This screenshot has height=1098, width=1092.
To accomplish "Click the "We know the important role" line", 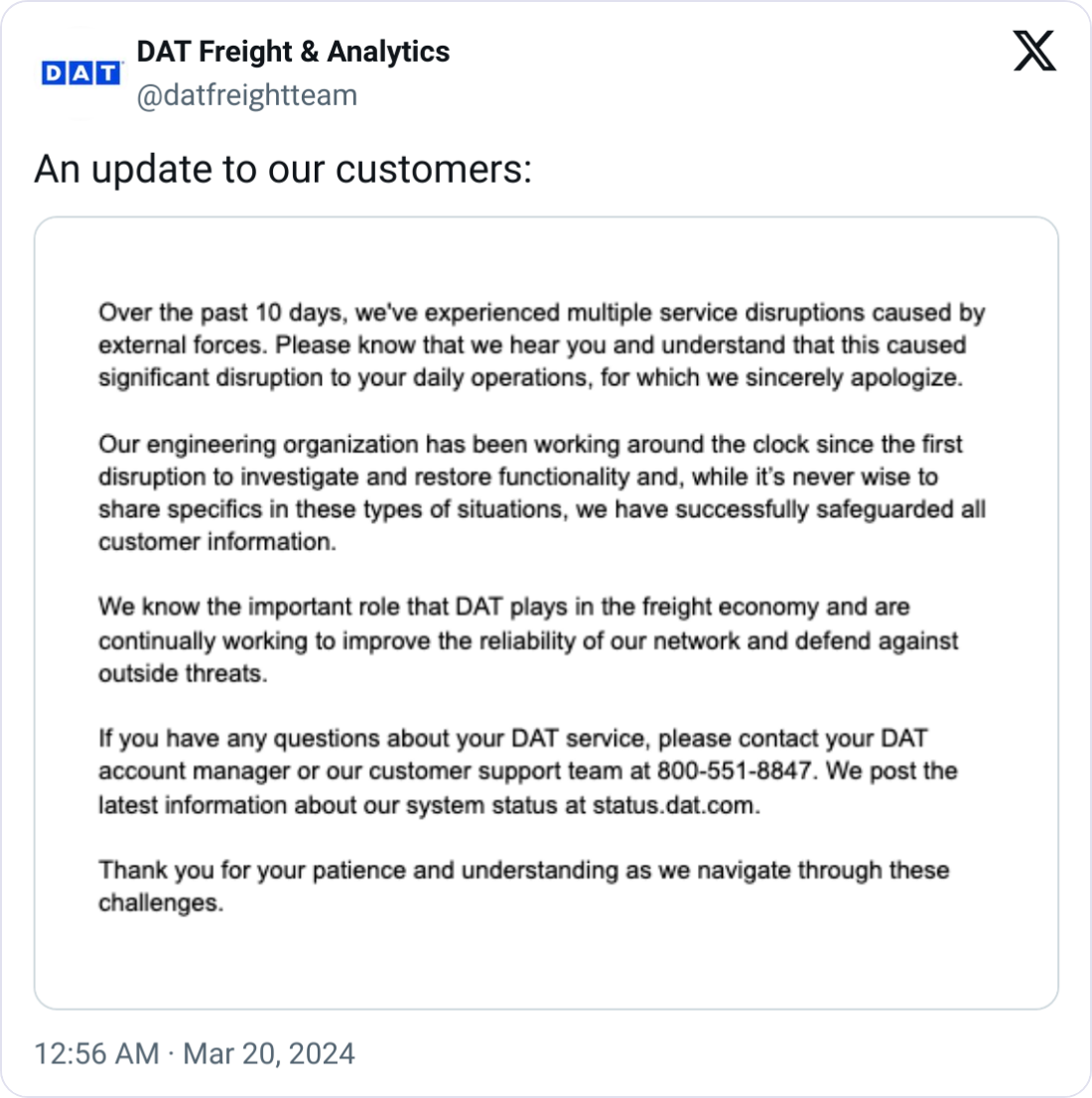I will click(x=273, y=608).
